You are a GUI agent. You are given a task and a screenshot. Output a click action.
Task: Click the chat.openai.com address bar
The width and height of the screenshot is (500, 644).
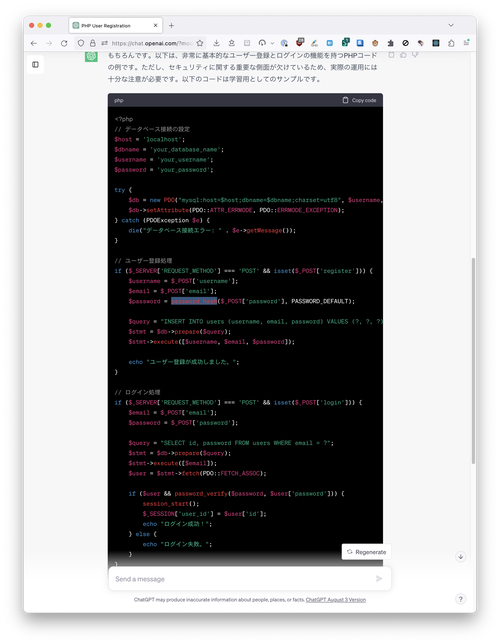[151, 43]
